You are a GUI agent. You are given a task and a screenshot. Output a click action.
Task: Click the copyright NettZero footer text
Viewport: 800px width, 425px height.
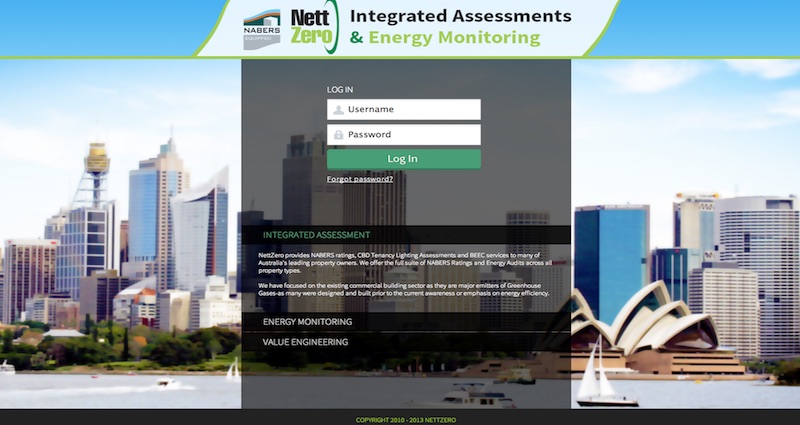[403, 419]
